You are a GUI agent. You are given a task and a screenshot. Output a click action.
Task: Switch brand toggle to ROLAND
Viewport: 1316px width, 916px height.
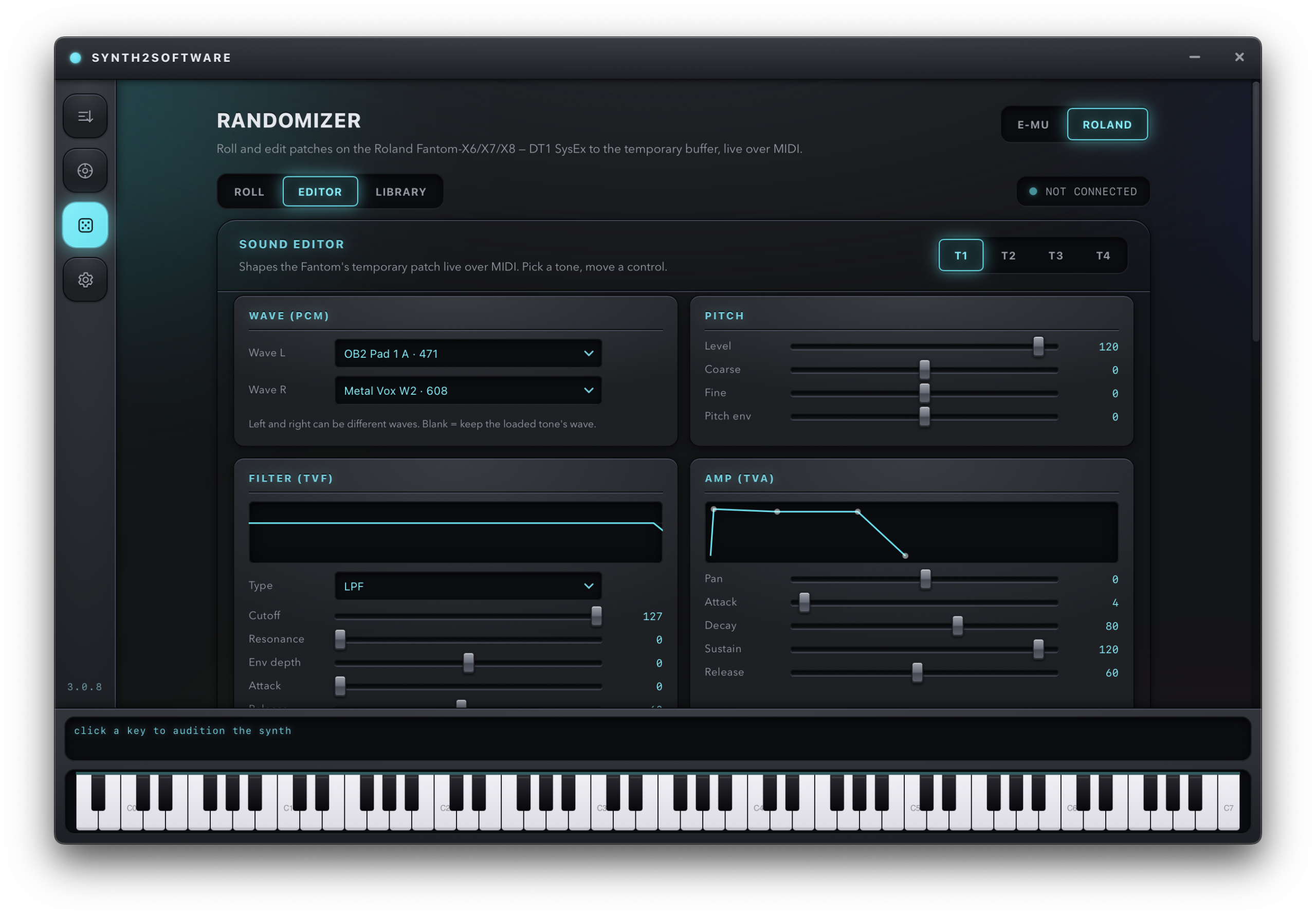[1107, 124]
